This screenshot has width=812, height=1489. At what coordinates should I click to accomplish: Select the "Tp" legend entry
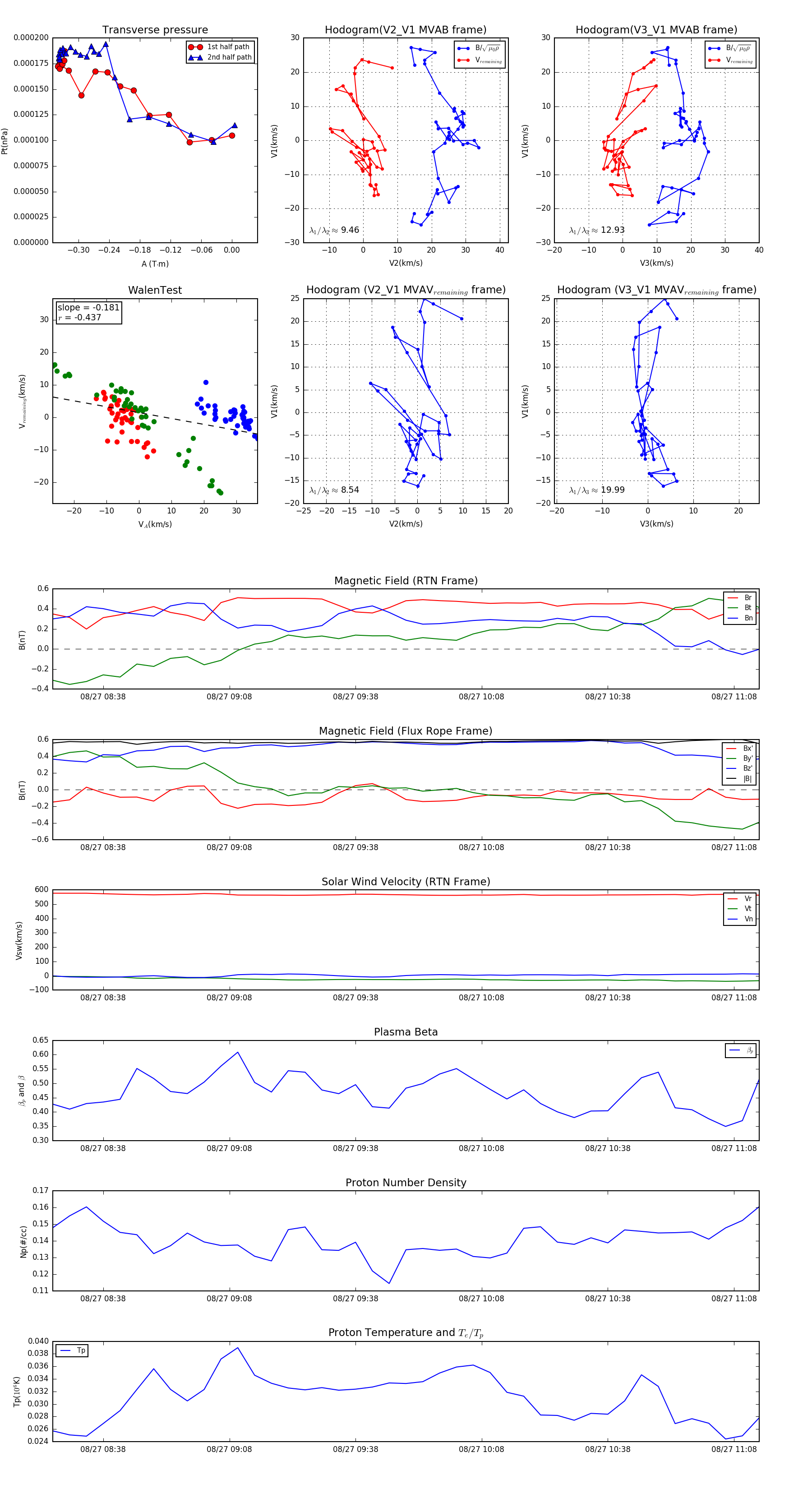tap(72, 1351)
